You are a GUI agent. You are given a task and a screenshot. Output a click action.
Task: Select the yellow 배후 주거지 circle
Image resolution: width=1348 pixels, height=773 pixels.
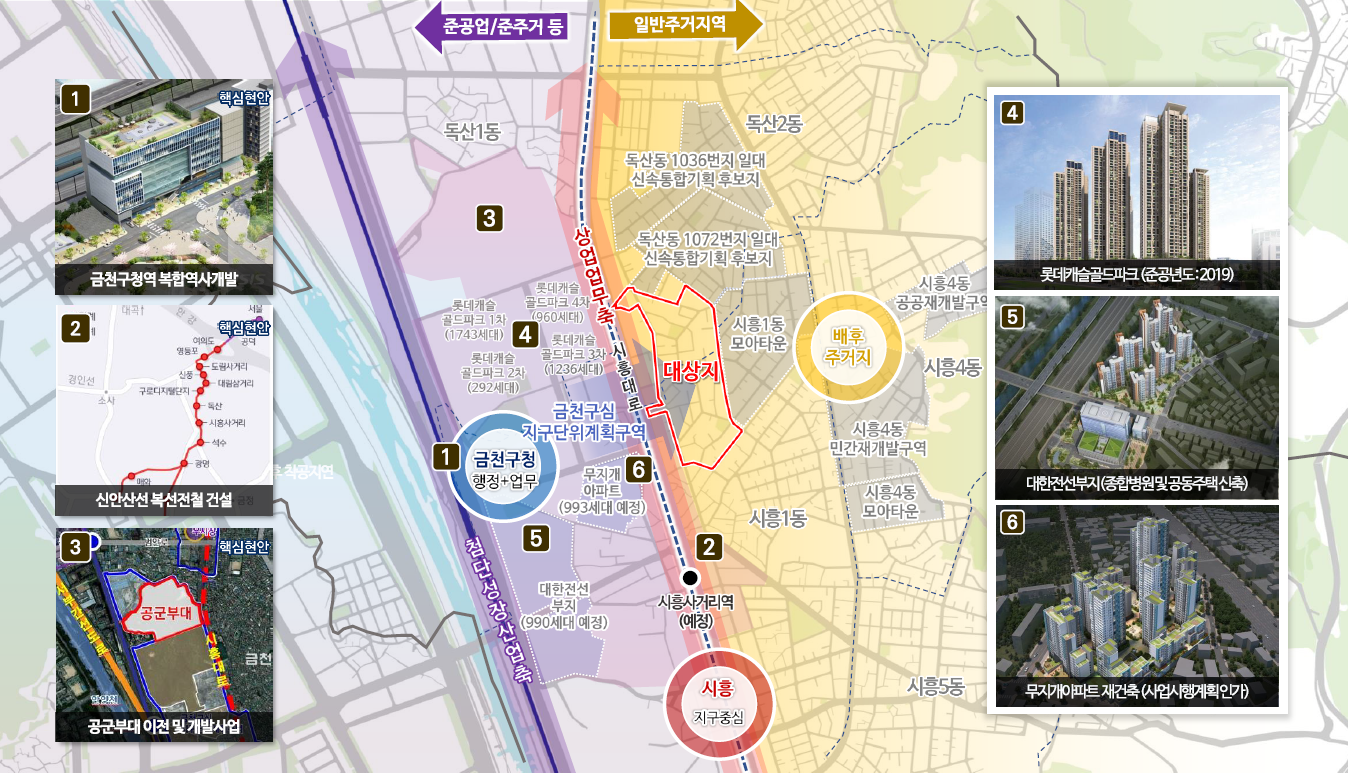[x=848, y=346]
